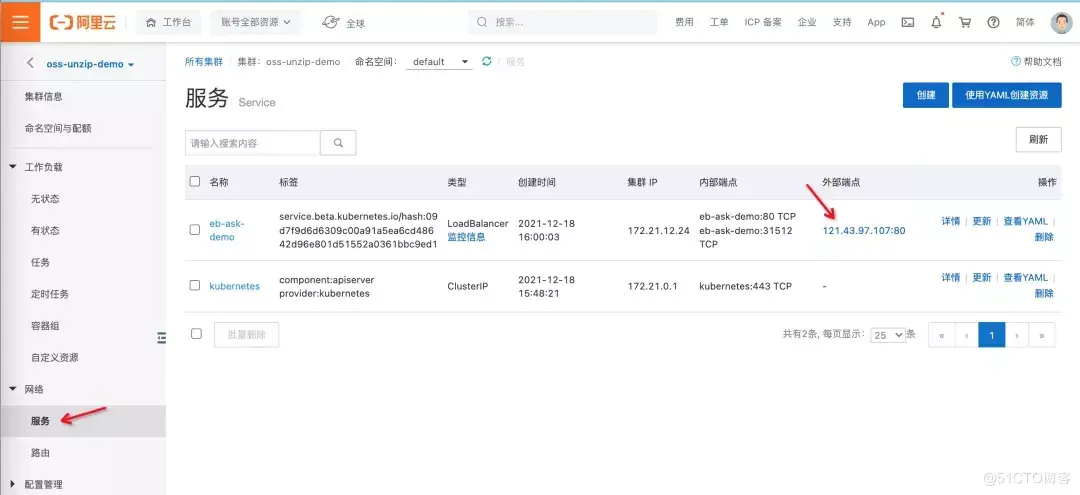The width and height of the screenshot is (1080, 495).
Task: Open the Cloud Shell terminal icon
Action: 908,22
